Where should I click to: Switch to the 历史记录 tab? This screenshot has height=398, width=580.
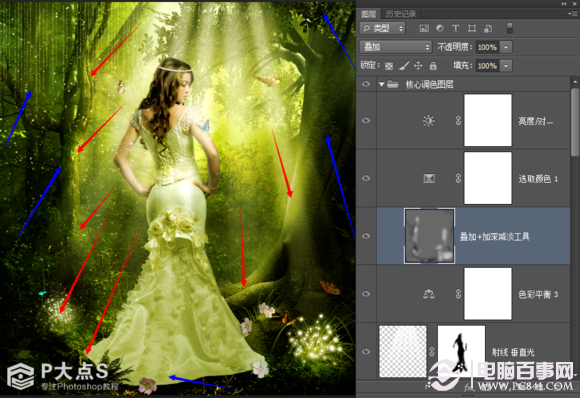[401, 14]
